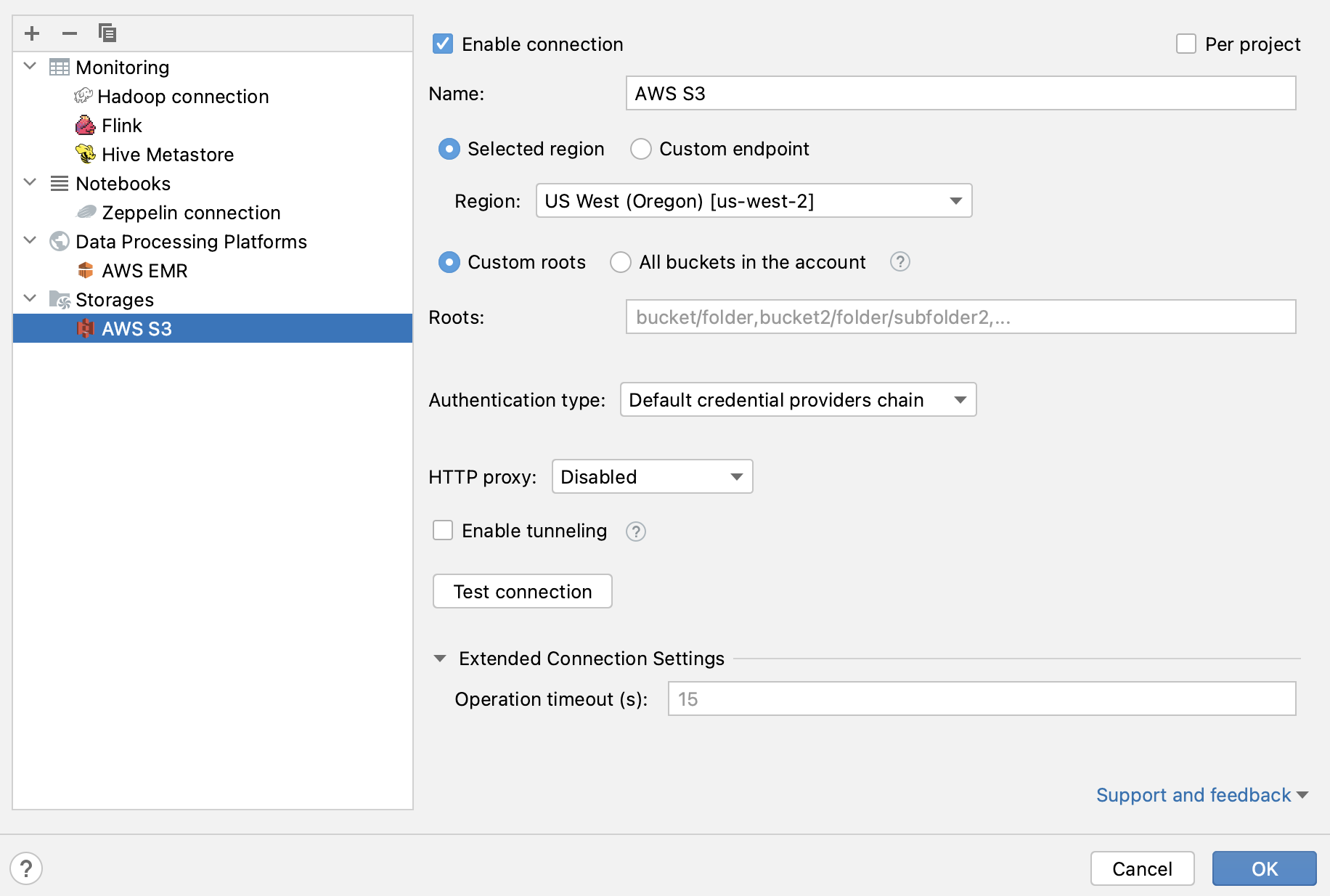
Task: Click the Cancel button
Action: pyautogui.click(x=1142, y=868)
